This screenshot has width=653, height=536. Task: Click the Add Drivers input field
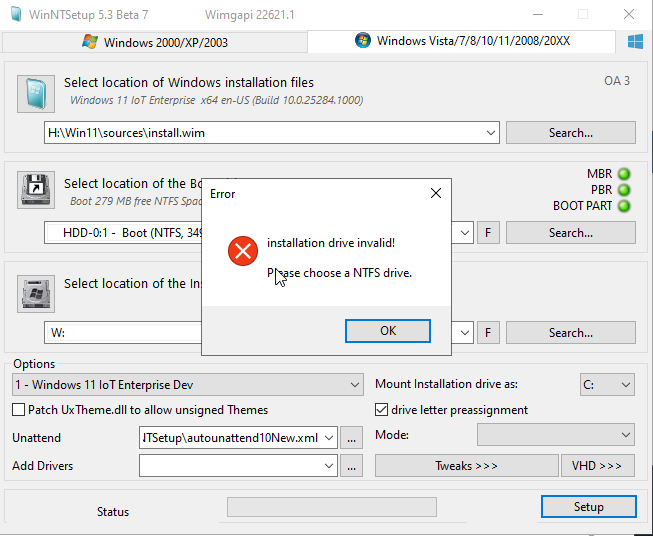pos(238,466)
